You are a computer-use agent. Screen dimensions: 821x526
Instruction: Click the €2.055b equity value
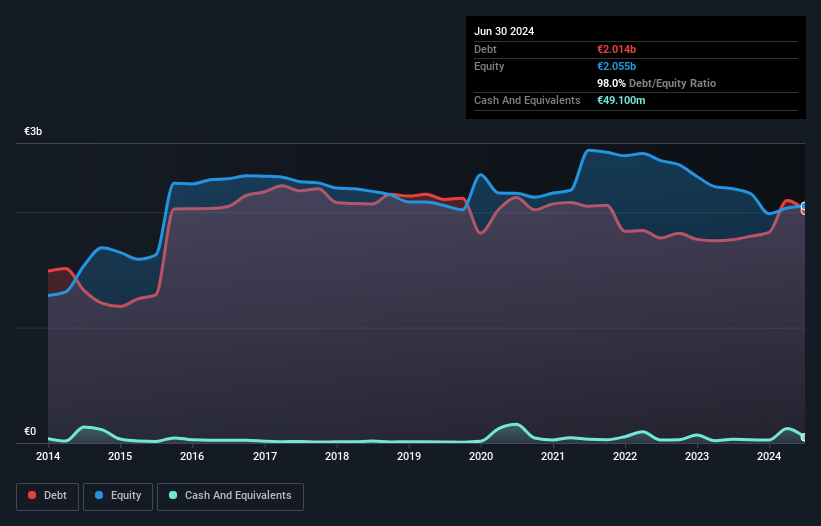pos(616,66)
